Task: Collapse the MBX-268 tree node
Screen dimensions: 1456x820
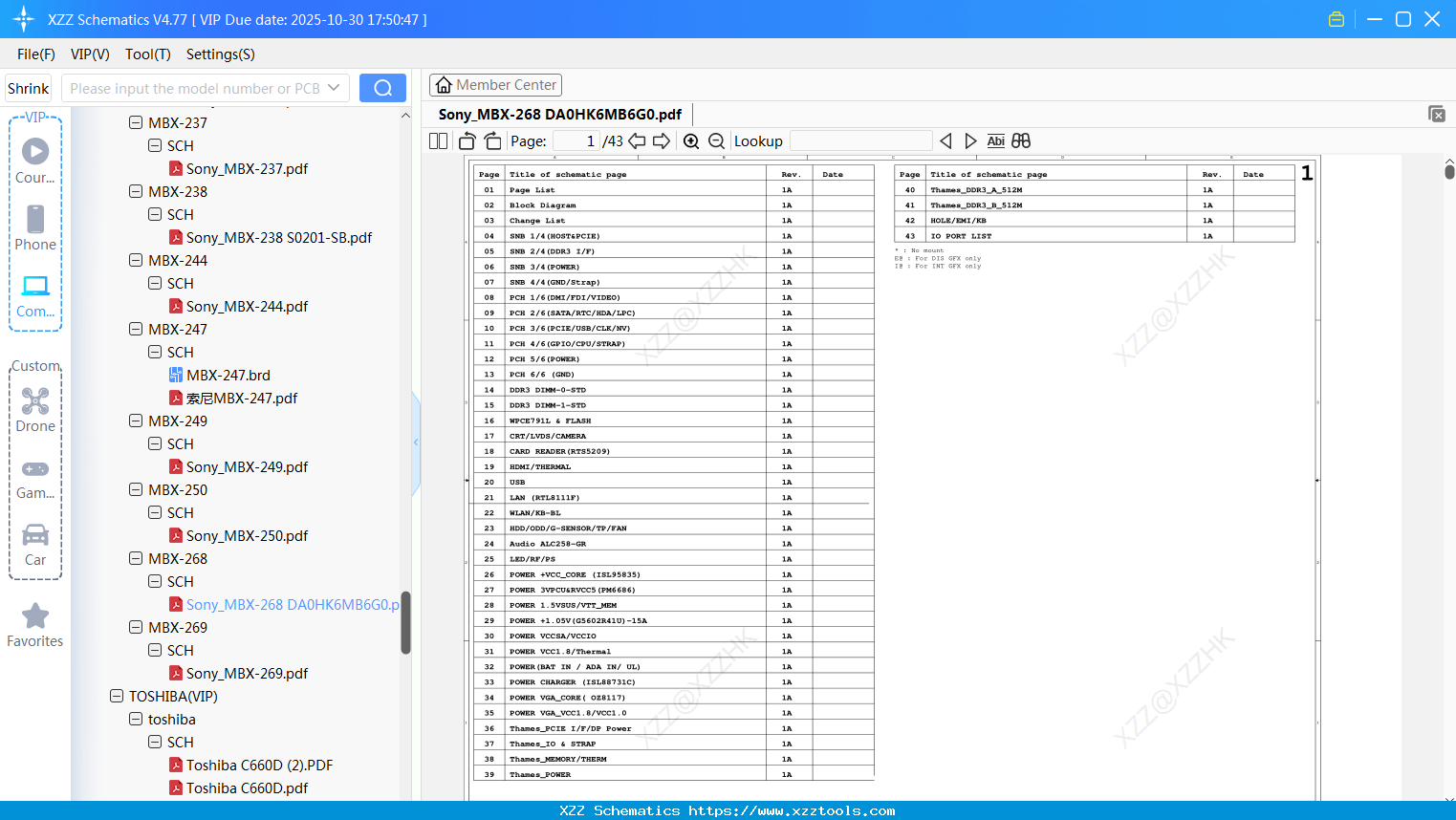Action: 136,559
